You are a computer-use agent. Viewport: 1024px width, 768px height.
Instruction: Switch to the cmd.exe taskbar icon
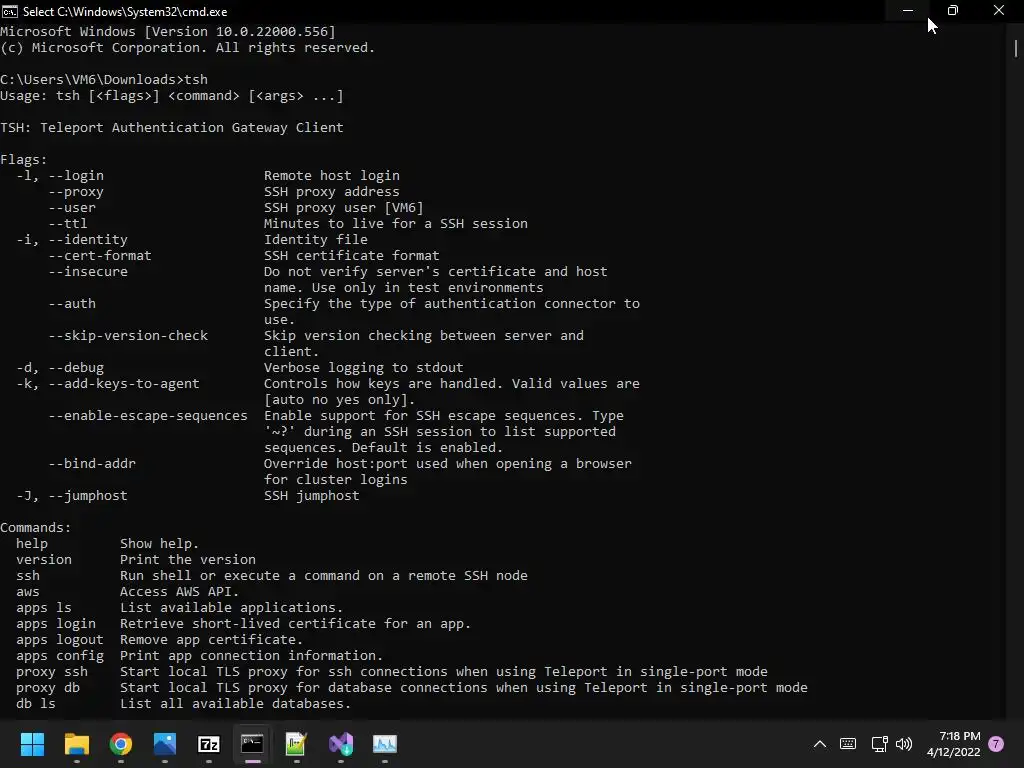click(252, 744)
